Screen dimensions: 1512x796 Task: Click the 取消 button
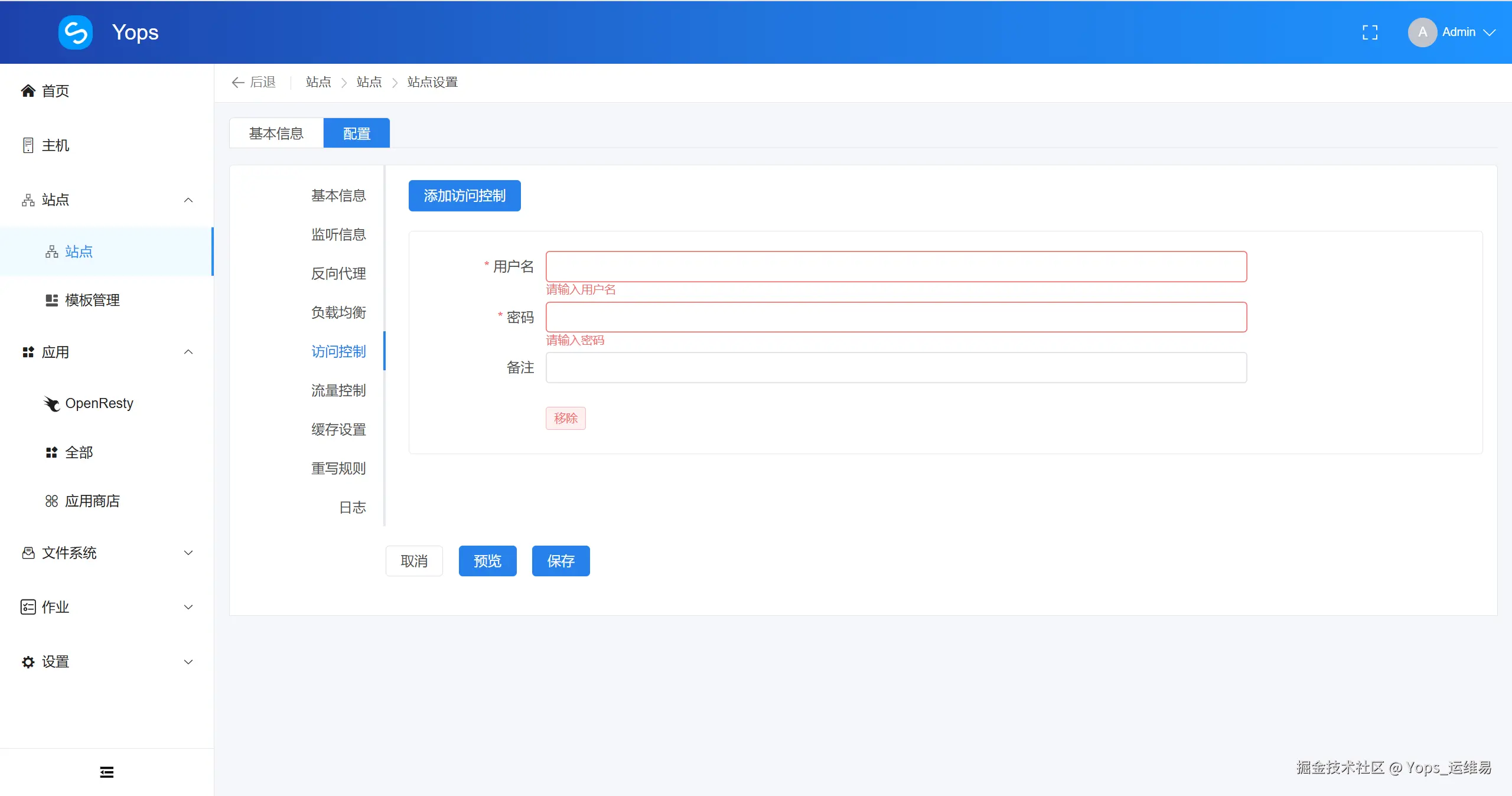[x=414, y=561]
